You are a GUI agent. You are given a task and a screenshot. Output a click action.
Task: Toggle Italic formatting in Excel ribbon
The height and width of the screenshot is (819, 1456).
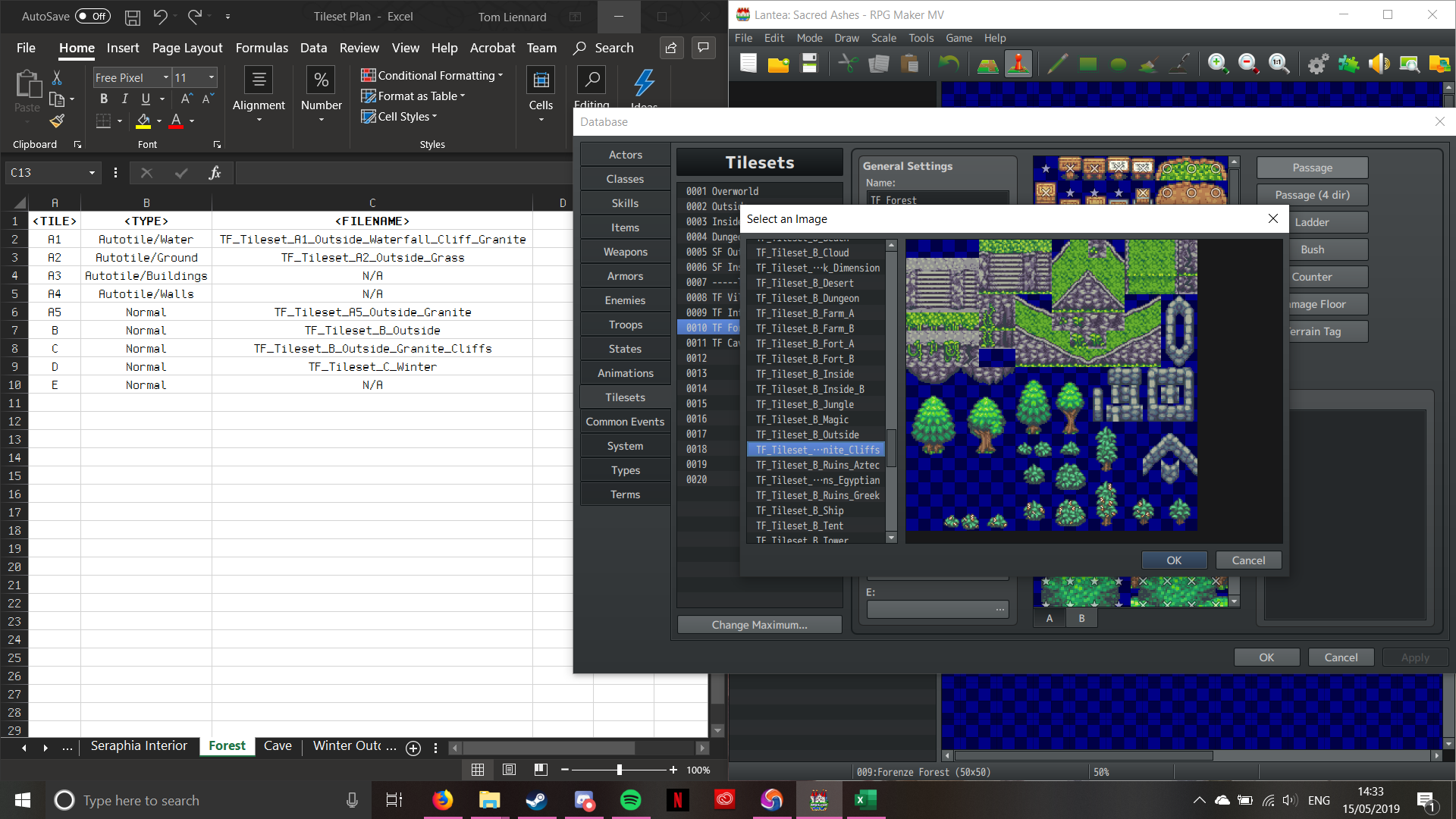point(124,99)
